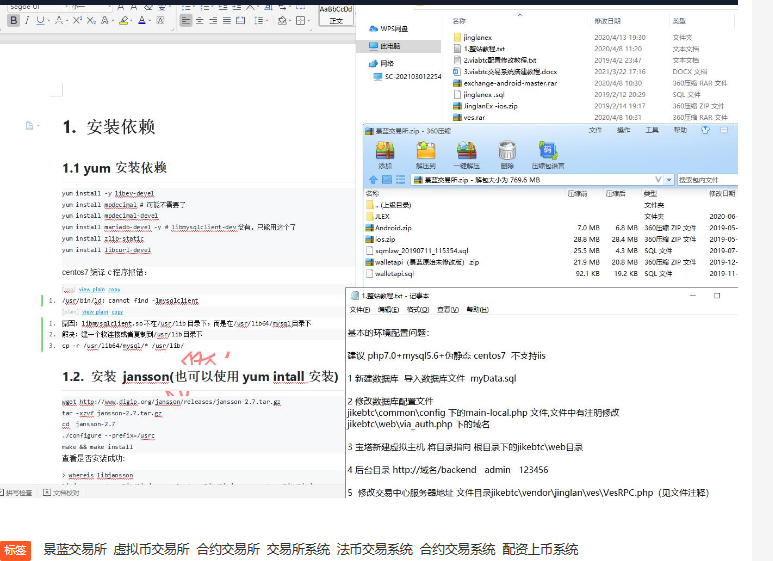Click the 压缩包语言 icon
Screen dimensions: 773x561
548,155
